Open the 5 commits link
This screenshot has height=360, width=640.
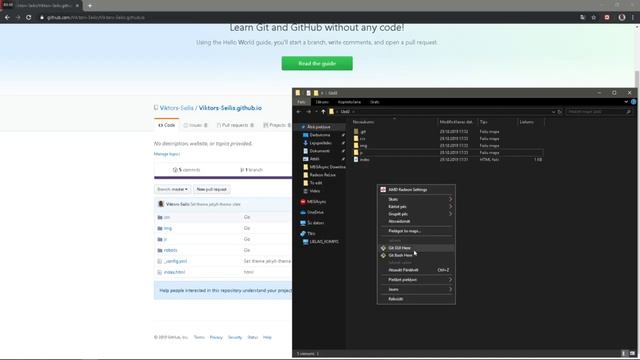click(187, 170)
